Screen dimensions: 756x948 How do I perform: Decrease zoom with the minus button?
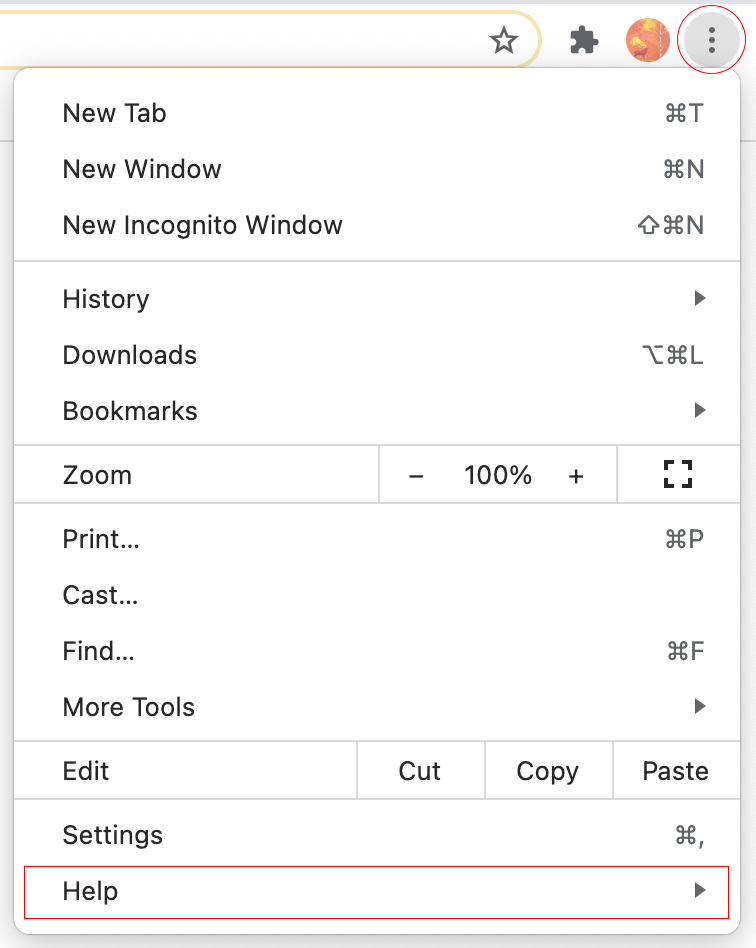(x=416, y=476)
